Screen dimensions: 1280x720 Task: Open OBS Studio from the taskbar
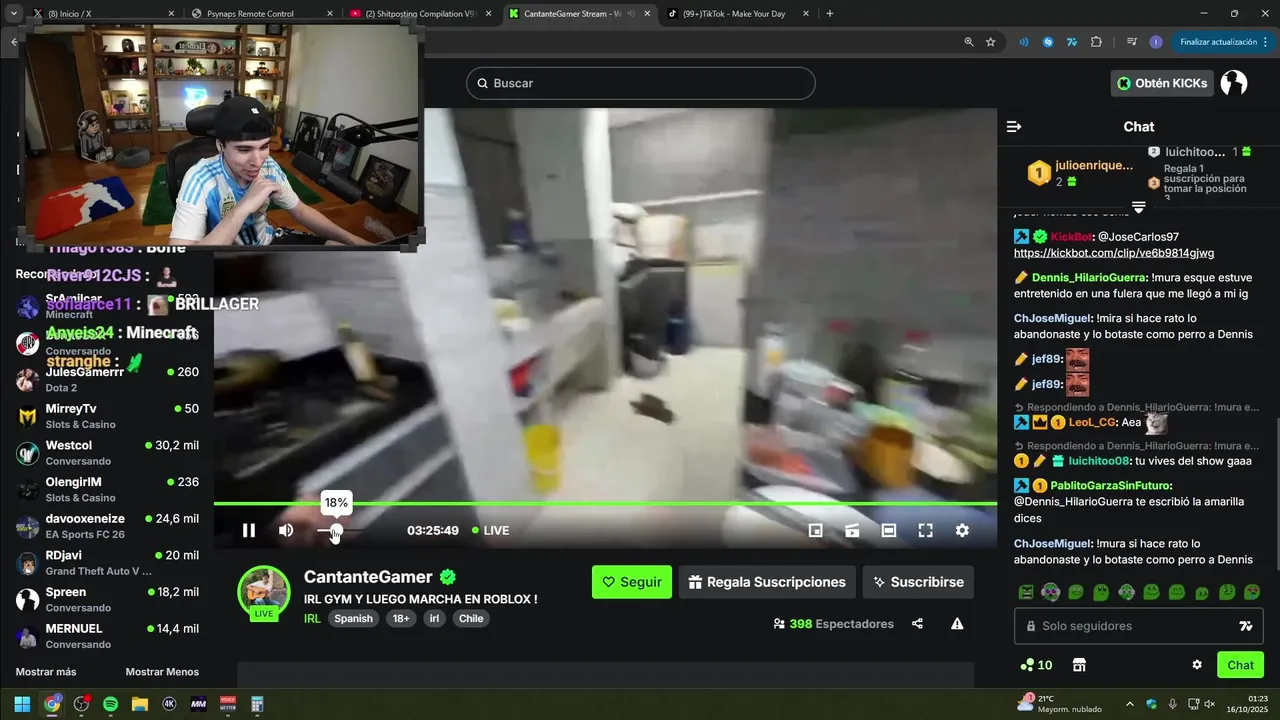point(81,704)
